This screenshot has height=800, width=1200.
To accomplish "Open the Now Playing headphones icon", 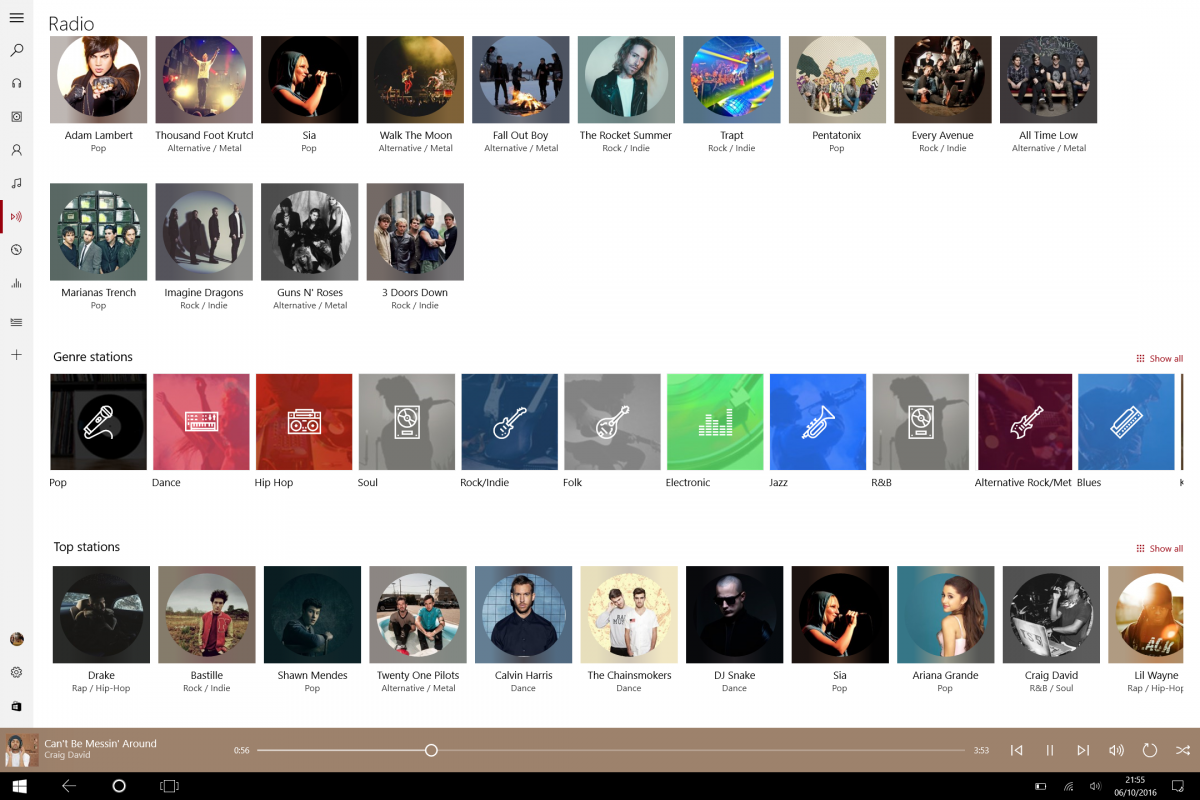I will click(x=16, y=83).
